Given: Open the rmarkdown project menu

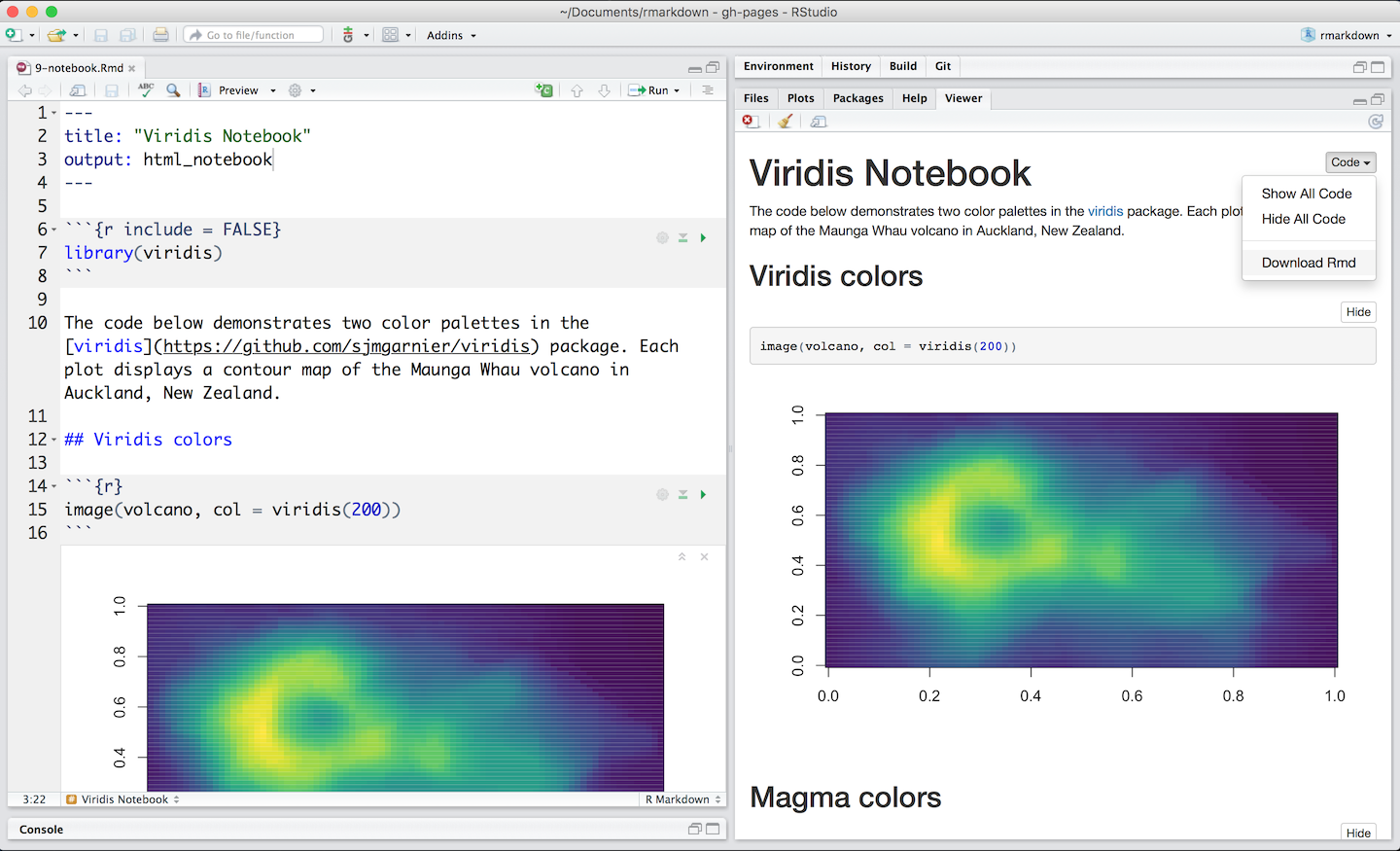Looking at the screenshot, I should coord(1347,35).
